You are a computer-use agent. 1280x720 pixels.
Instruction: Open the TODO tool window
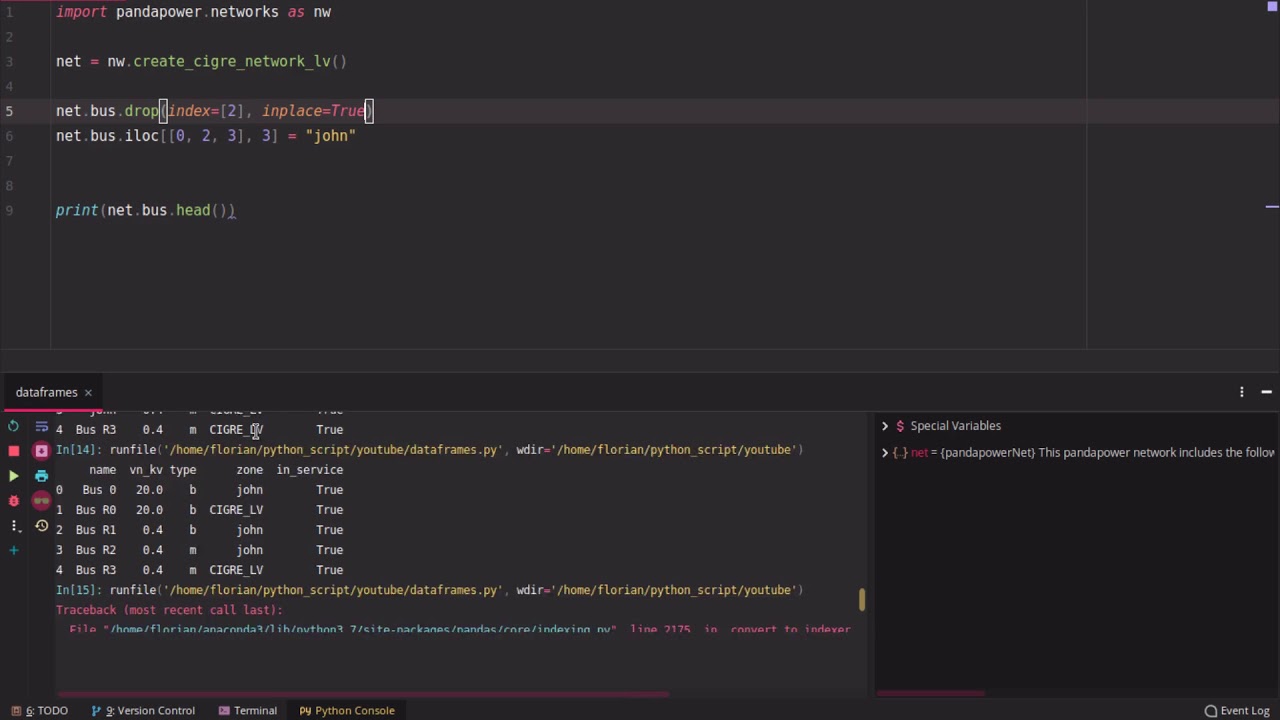tap(40, 710)
